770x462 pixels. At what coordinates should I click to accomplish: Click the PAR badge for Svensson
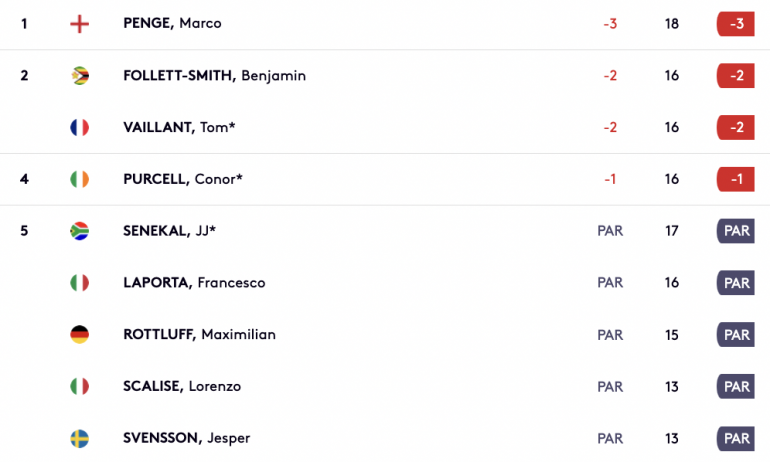[x=736, y=438]
